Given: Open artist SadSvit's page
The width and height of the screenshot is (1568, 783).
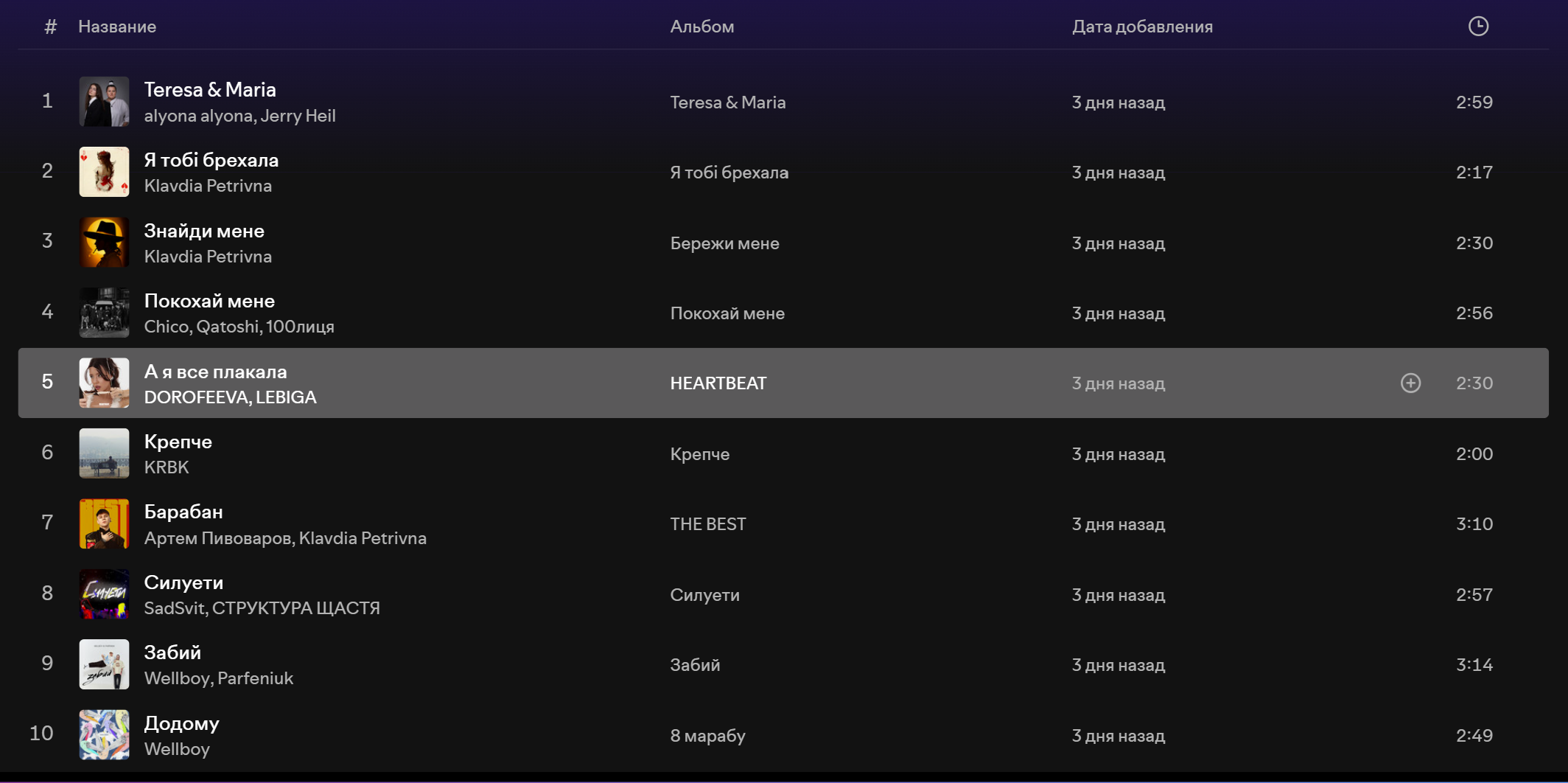Looking at the screenshot, I should [175, 608].
